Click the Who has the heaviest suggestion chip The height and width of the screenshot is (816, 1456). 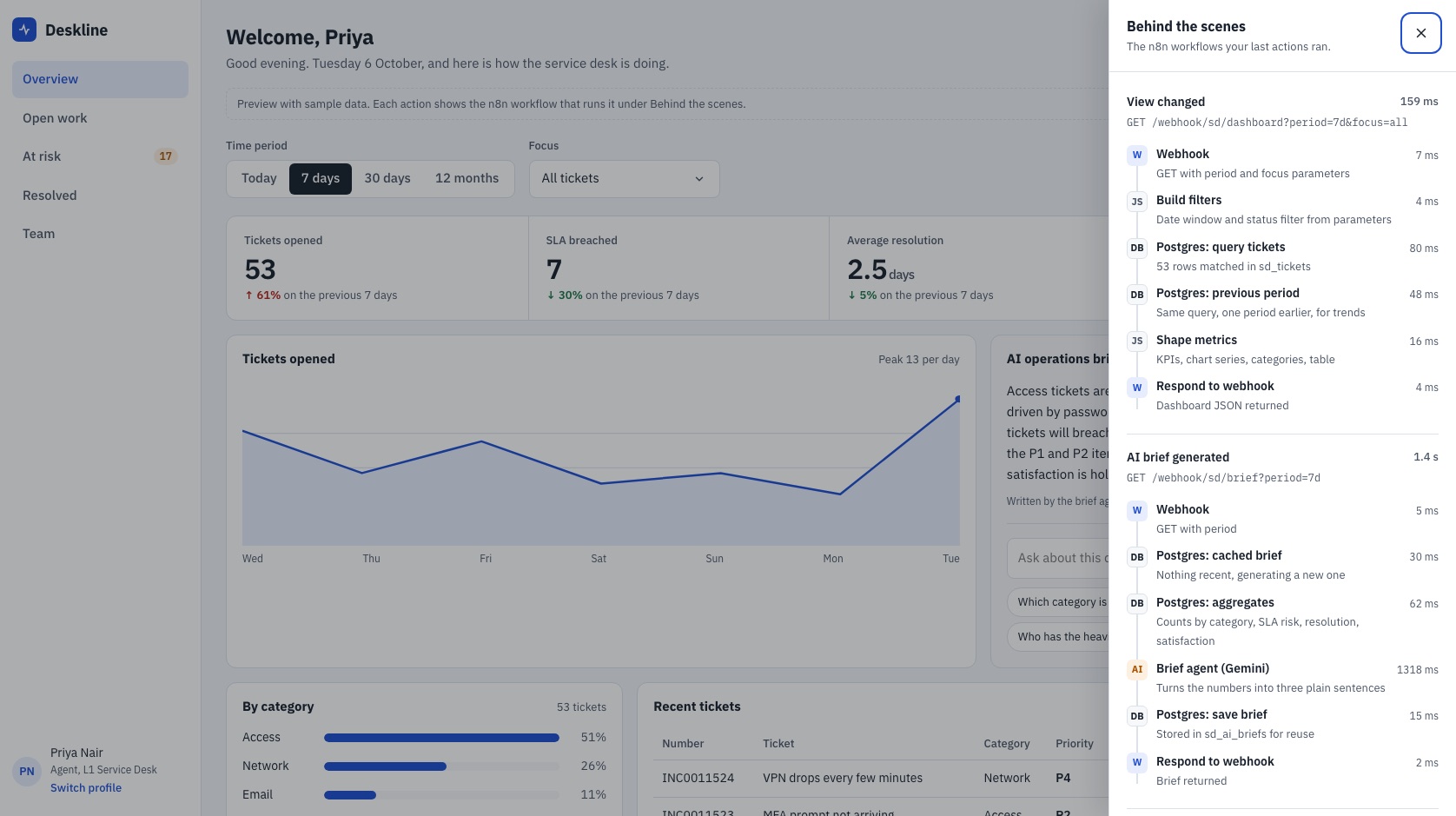click(x=1058, y=636)
